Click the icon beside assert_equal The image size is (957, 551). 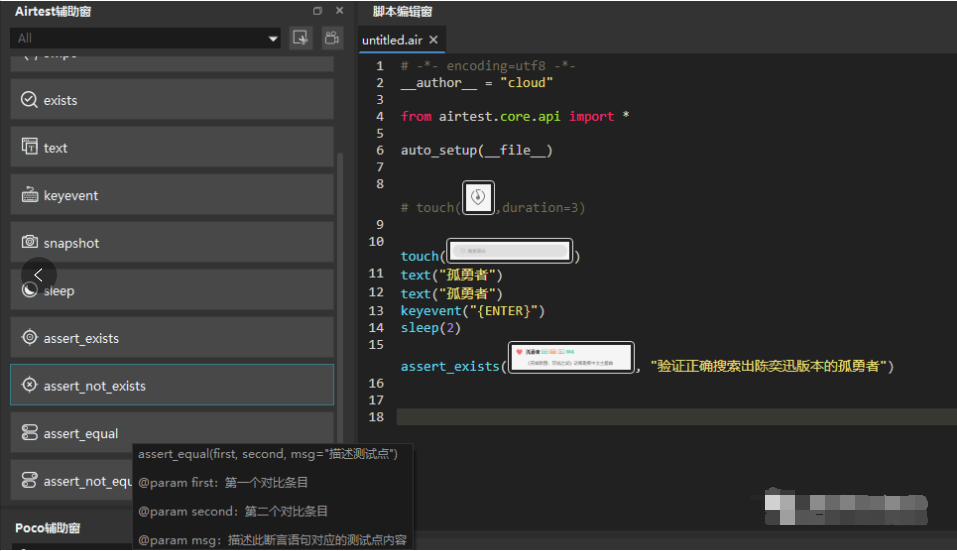[x=29, y=432]
